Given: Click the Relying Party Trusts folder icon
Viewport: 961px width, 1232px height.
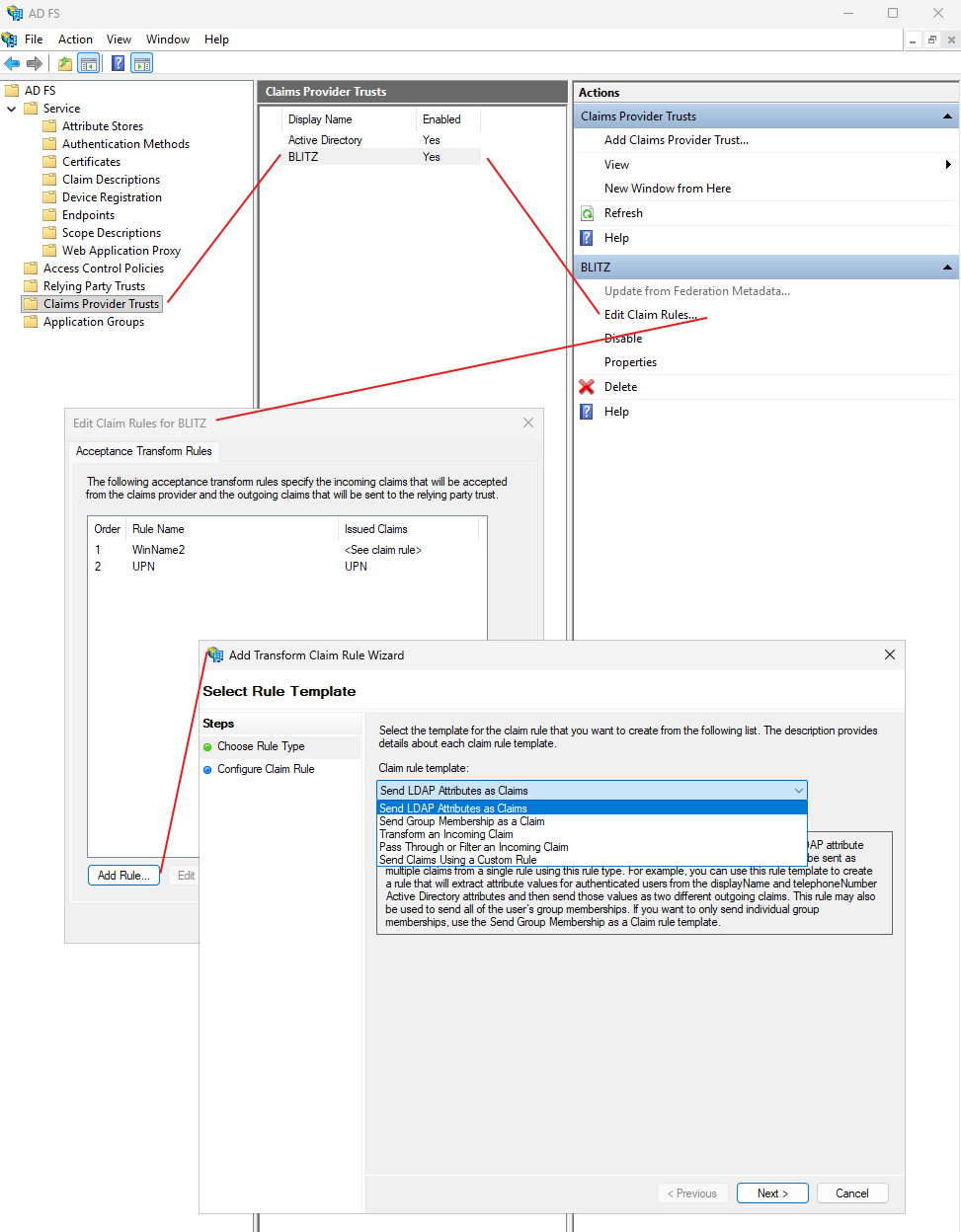Looking at the screenshot, I should [x=31, y=285].
